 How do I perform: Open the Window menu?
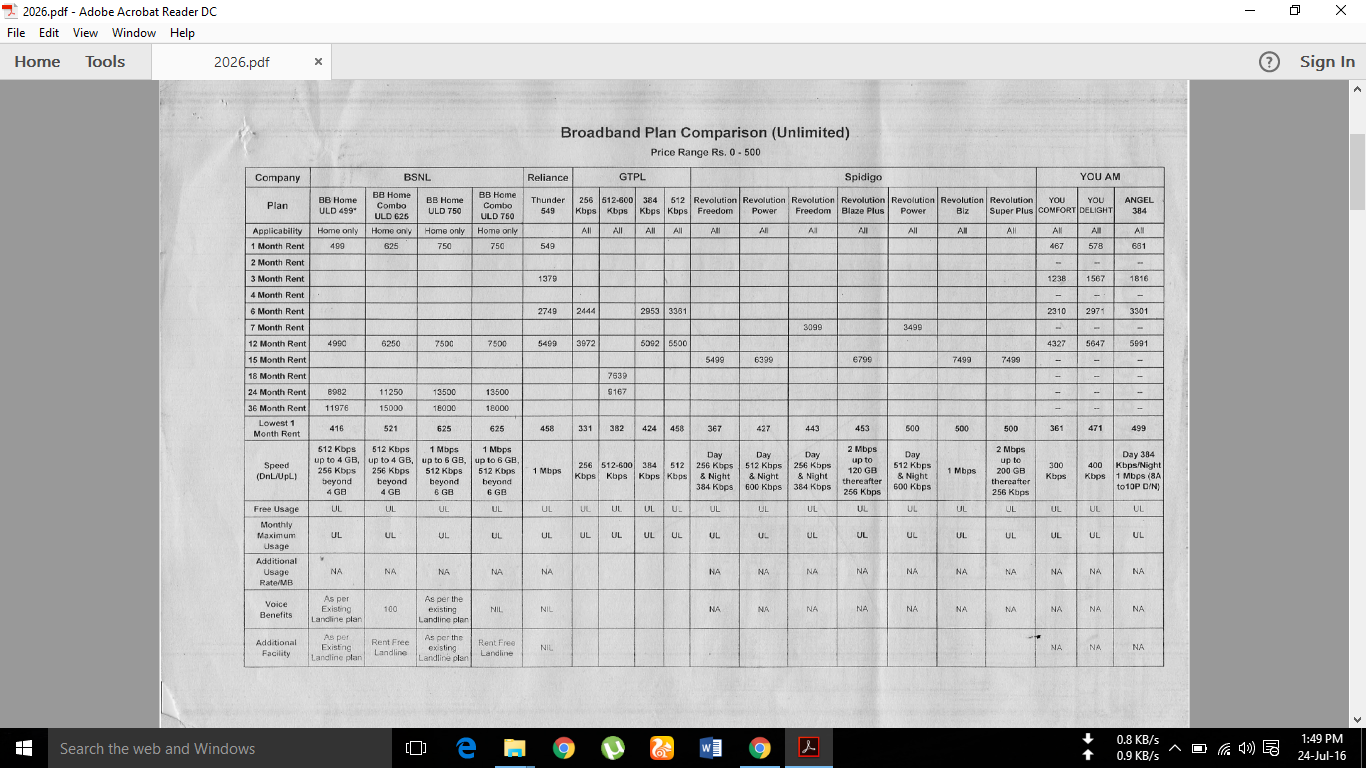(x=134, y=33)
